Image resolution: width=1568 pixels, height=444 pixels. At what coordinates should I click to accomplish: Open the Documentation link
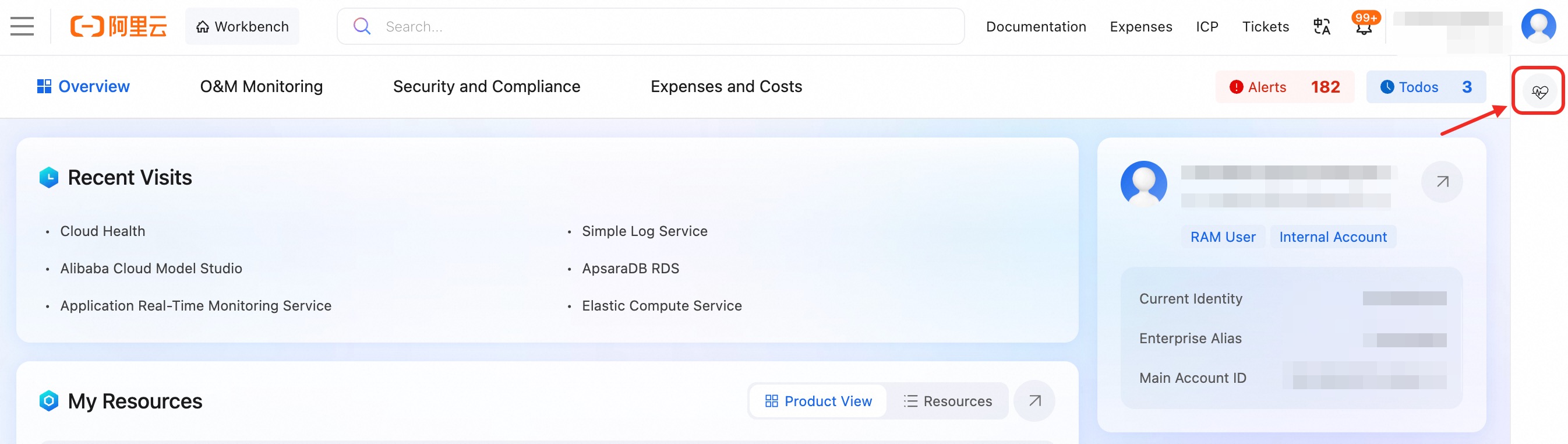coord(1036,26)
